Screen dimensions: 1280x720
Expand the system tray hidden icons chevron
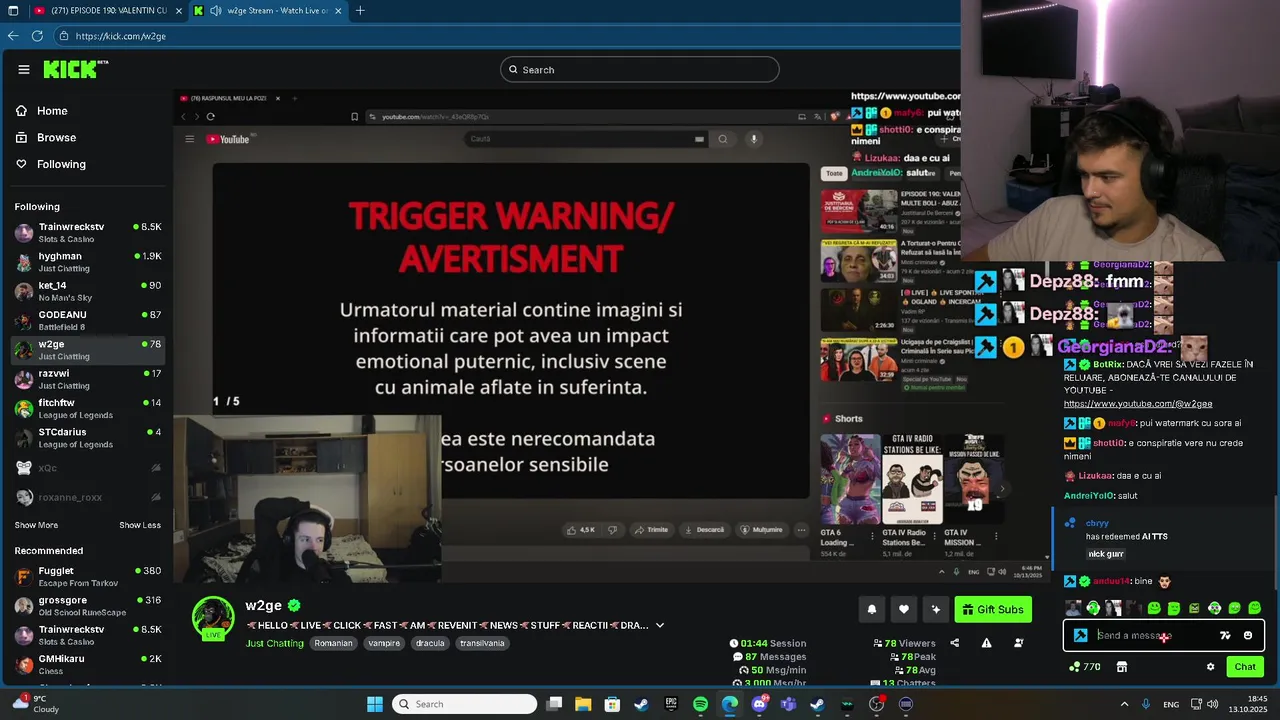1124,704
